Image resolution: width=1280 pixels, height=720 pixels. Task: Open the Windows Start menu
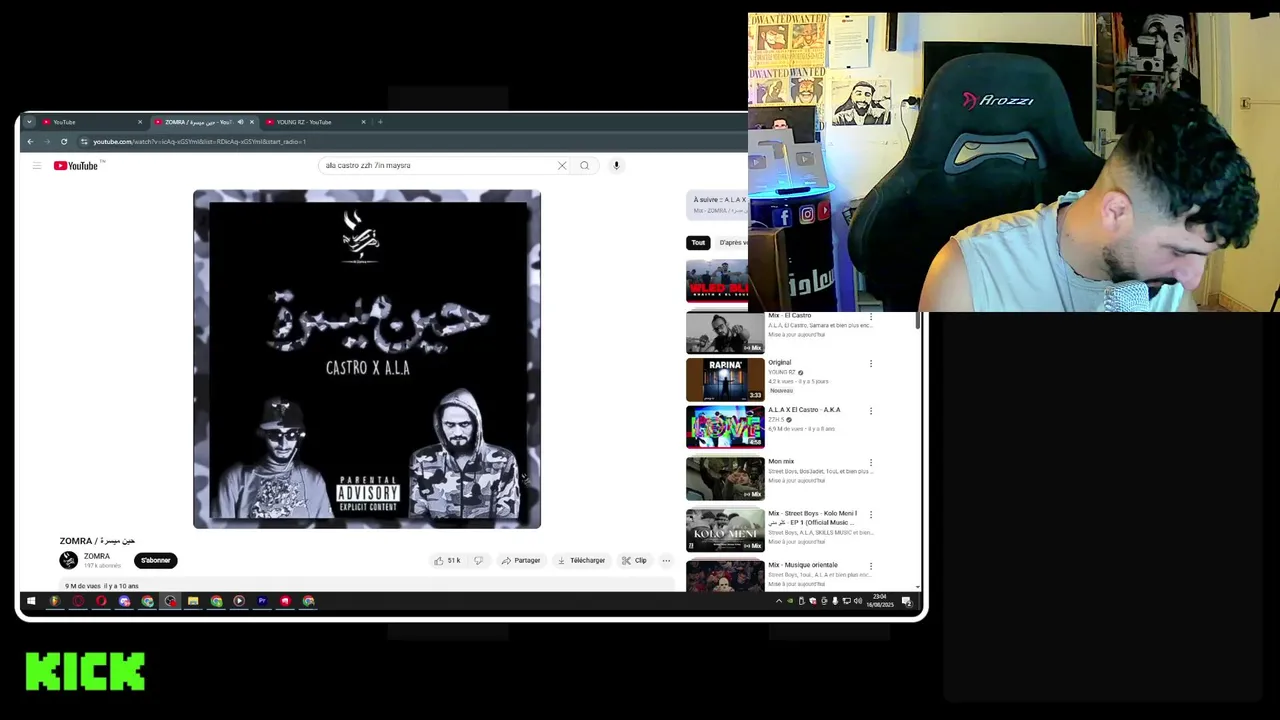click(x=31, y=601)
